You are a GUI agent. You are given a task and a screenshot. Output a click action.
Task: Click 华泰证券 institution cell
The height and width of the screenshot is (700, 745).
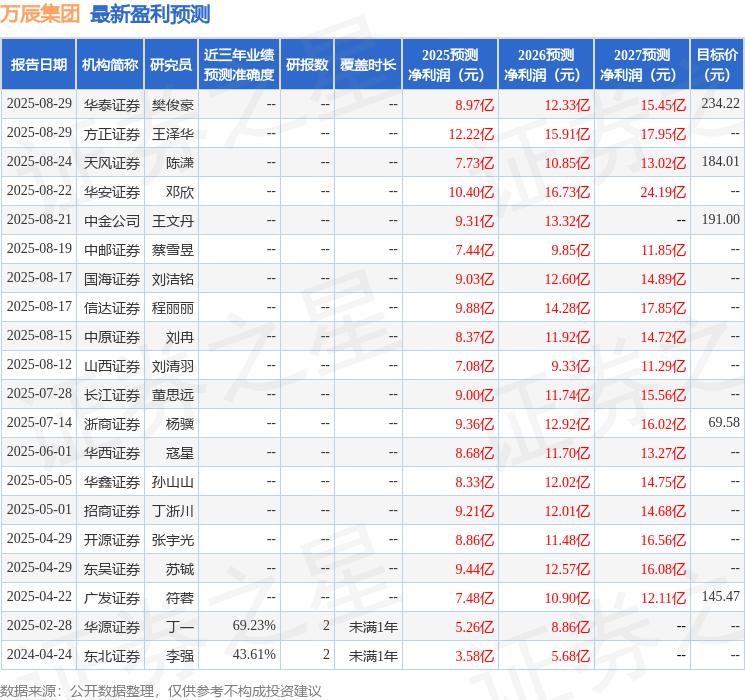[112, 105]
